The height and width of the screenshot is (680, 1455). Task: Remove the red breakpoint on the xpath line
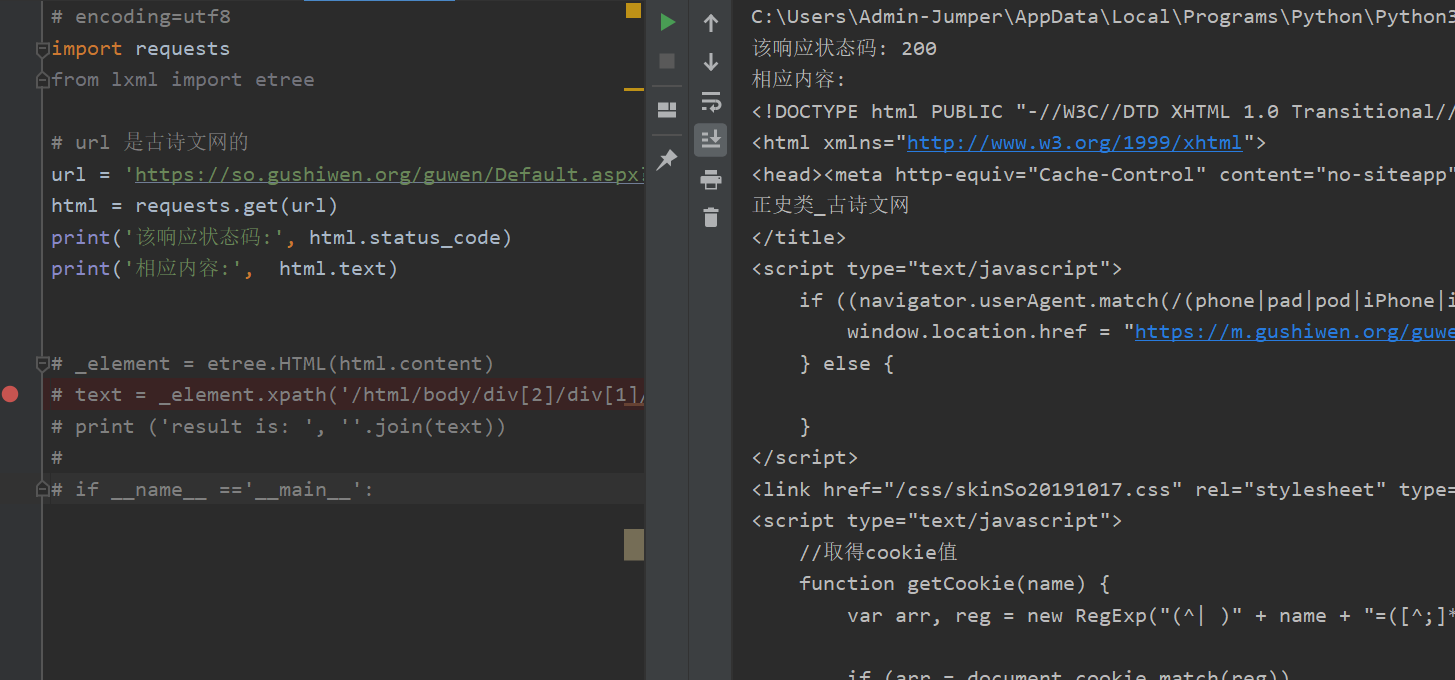point(10,394)
